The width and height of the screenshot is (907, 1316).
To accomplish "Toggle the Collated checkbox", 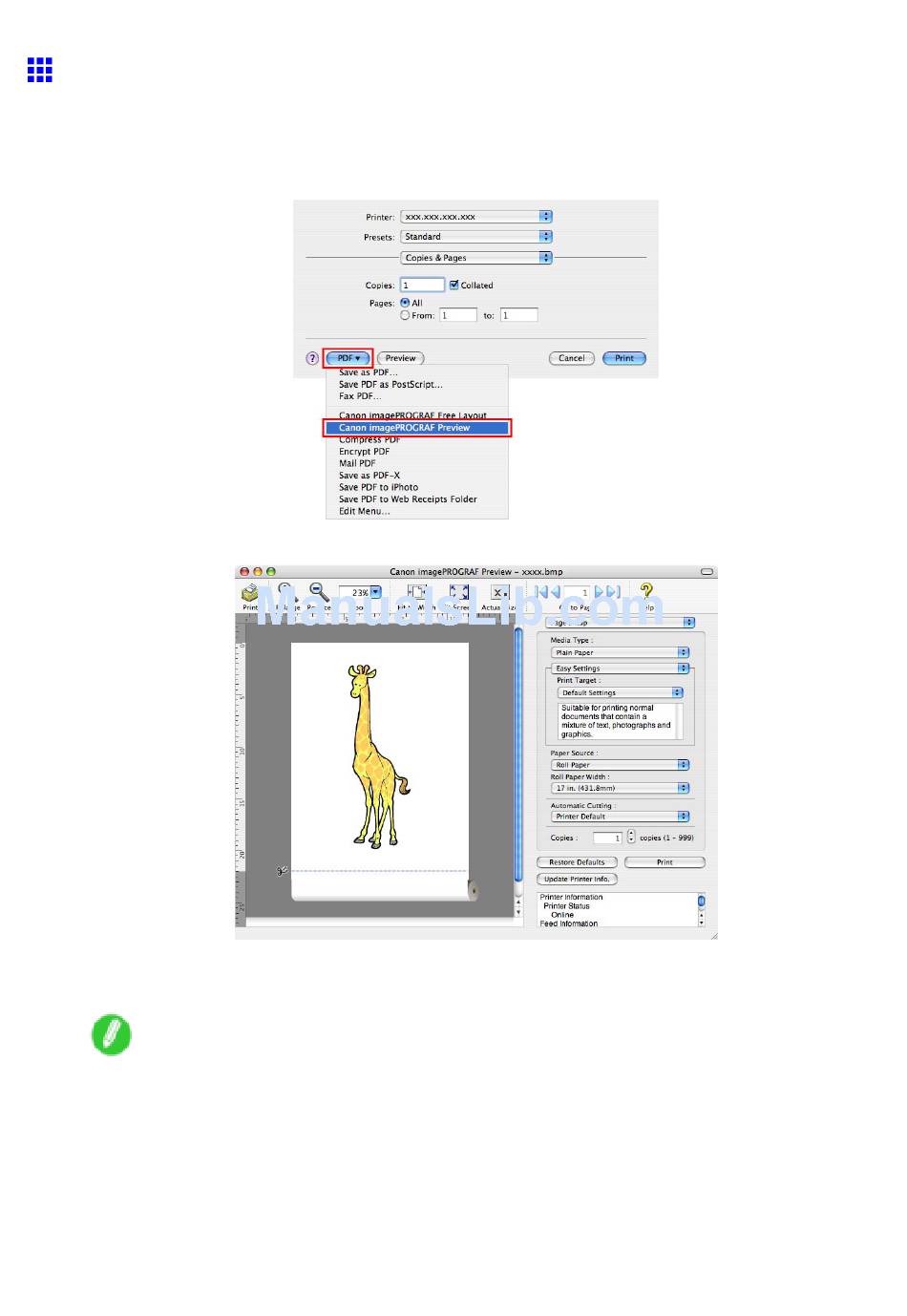I will (453, 285).
